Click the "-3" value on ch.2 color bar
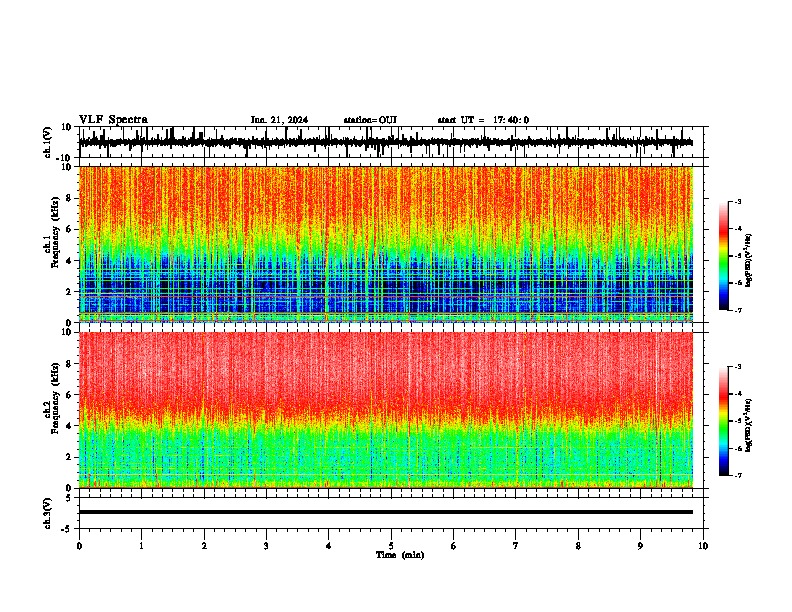The image size is (792, 612). (x=738, y=367)
